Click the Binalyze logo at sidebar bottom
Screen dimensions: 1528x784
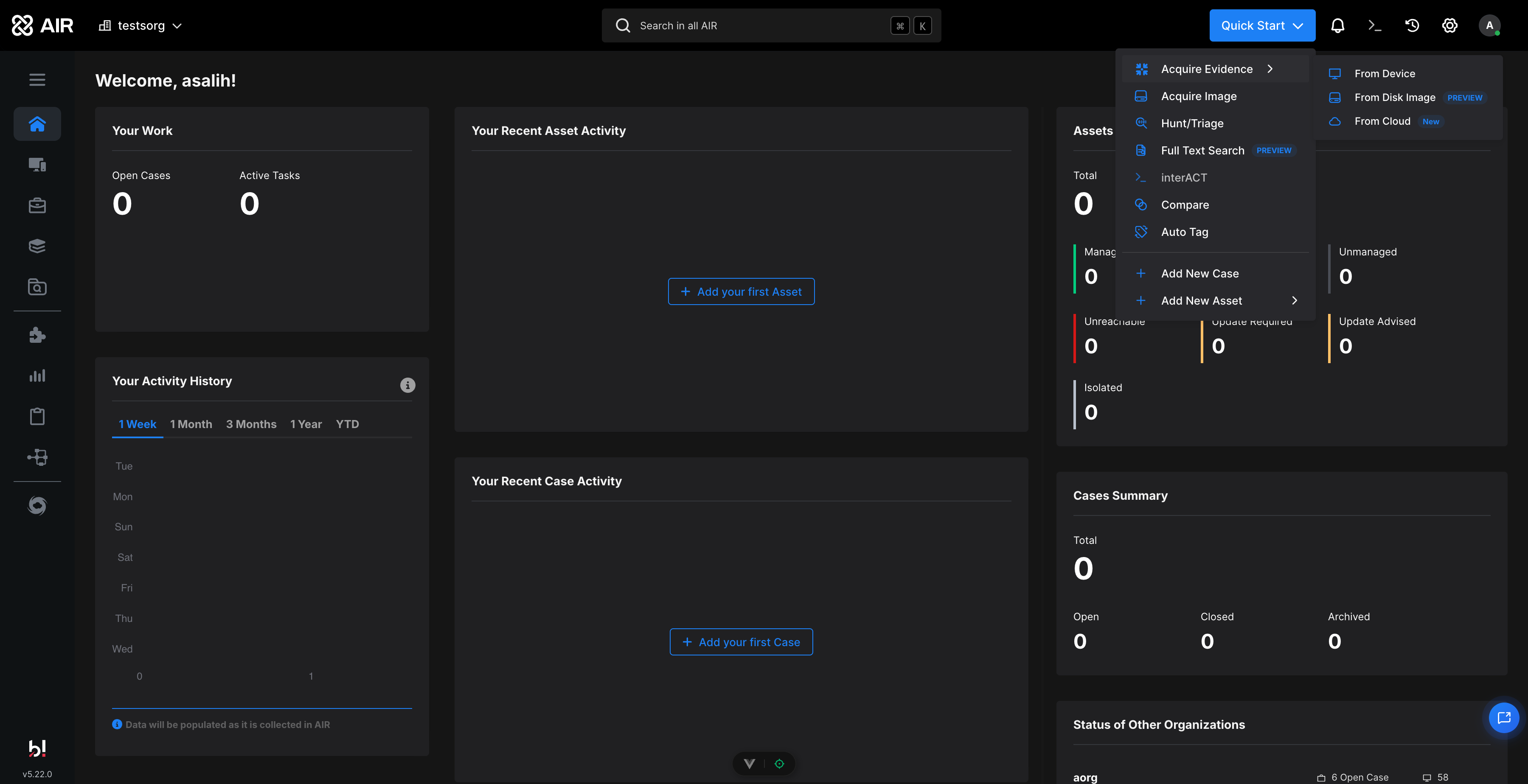[37, 748]
